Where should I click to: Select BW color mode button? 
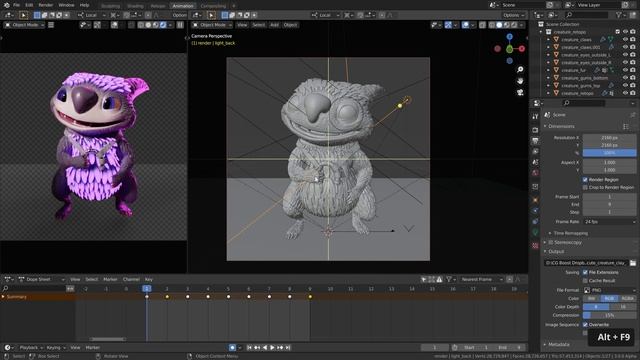click(591, 299)
